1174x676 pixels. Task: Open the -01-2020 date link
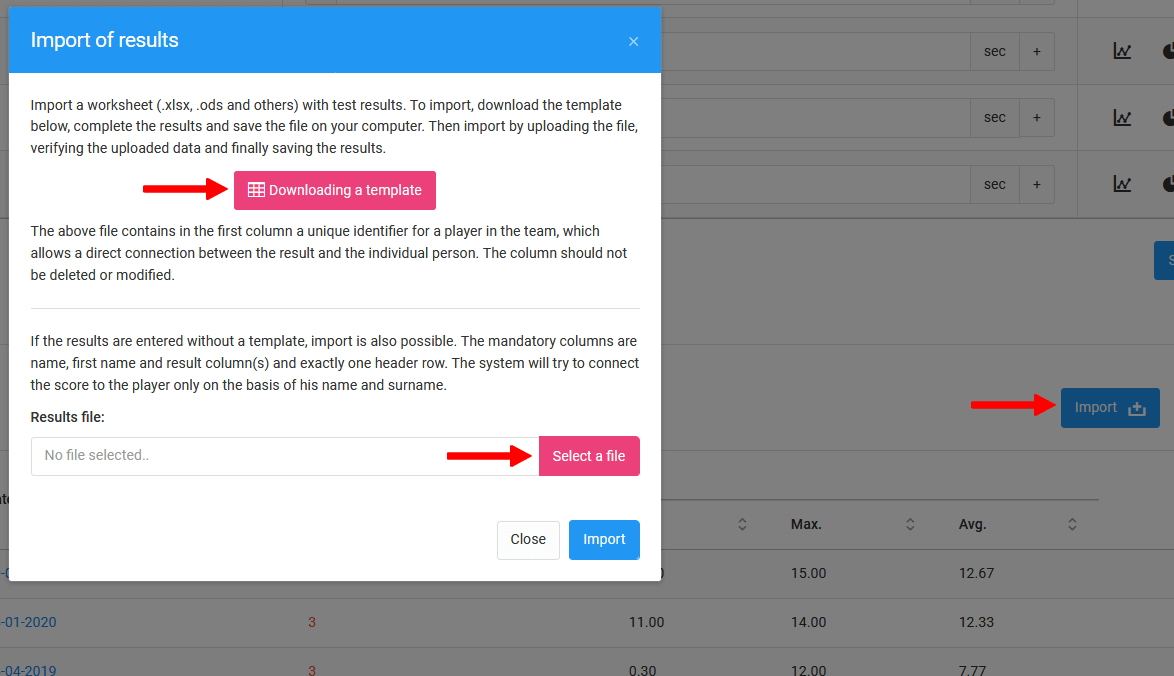(x=28, y=622)
